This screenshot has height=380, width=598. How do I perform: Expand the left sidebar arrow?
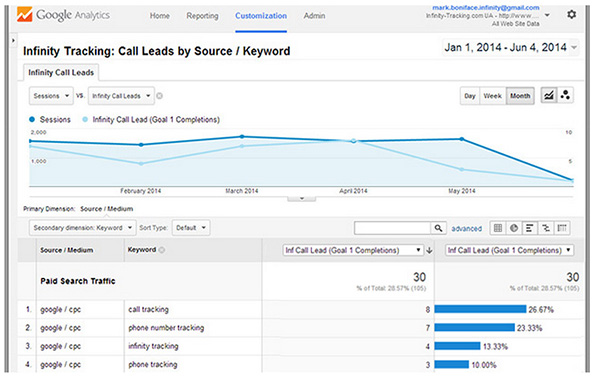[13, 40]
